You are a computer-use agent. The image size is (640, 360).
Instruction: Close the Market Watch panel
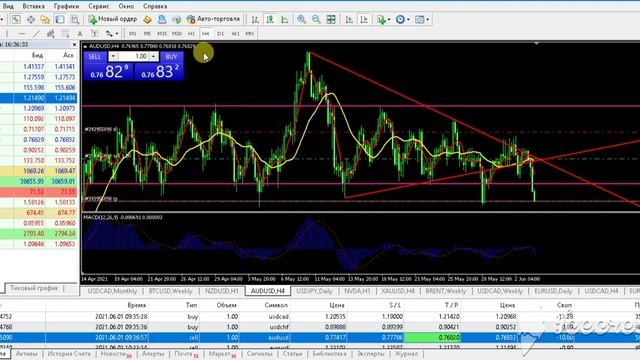74,44
